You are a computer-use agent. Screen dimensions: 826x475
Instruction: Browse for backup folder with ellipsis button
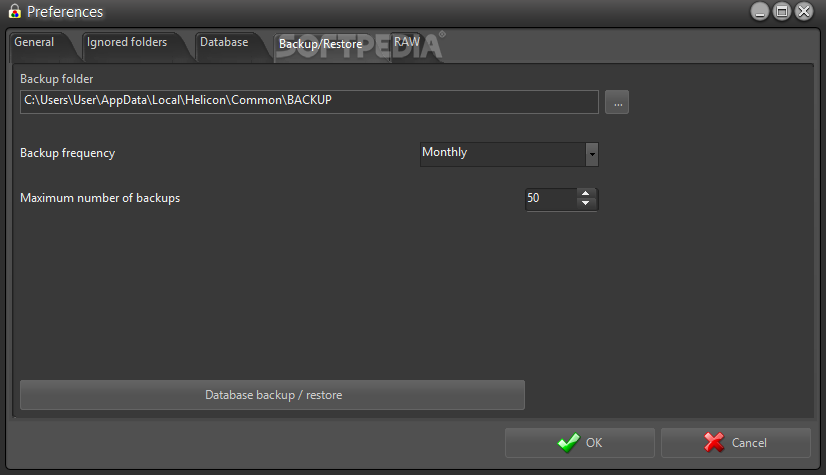[x=617, y=102]
